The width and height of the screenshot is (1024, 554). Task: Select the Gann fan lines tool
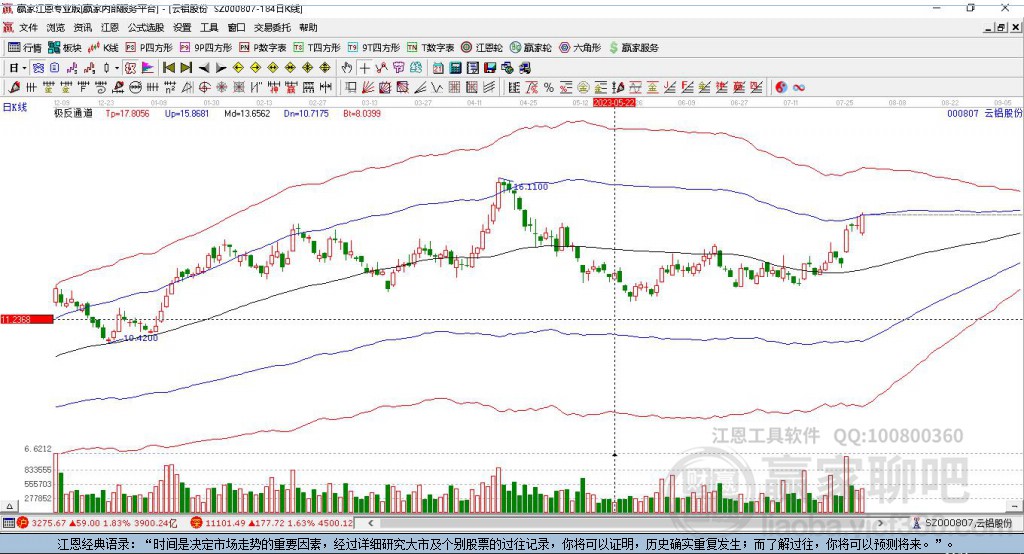point(368,87)
